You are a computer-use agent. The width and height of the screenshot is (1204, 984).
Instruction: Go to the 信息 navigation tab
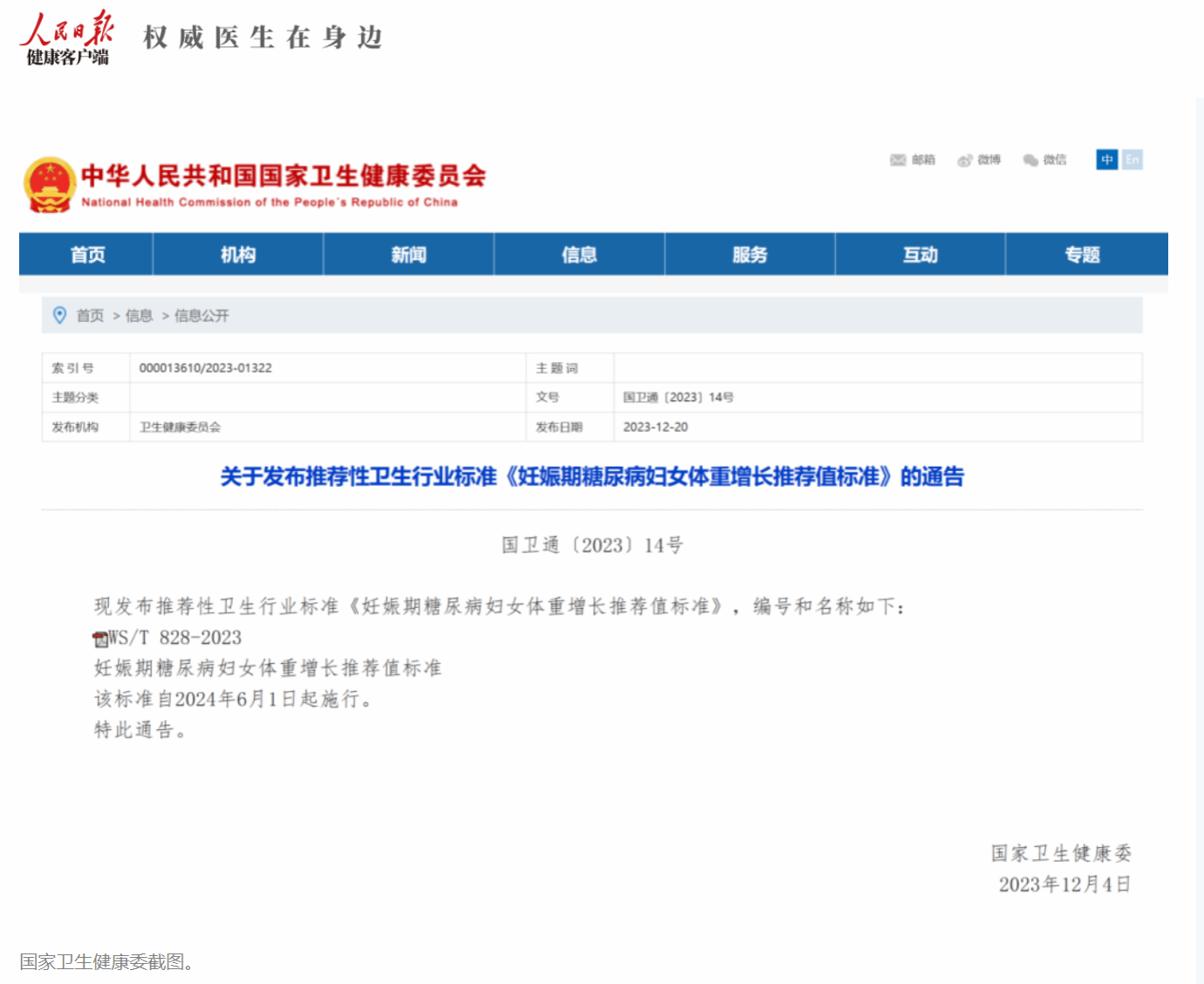pyautogui.click(x=579, y=255)
